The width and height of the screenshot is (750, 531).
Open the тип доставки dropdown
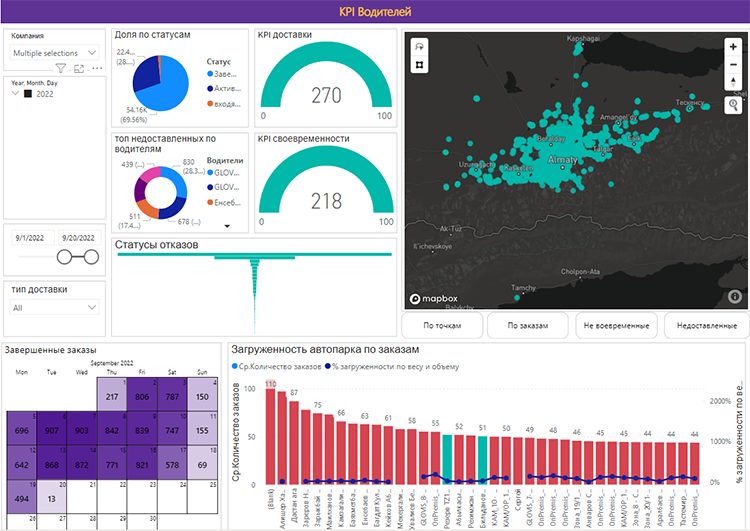tap(54, 308)
